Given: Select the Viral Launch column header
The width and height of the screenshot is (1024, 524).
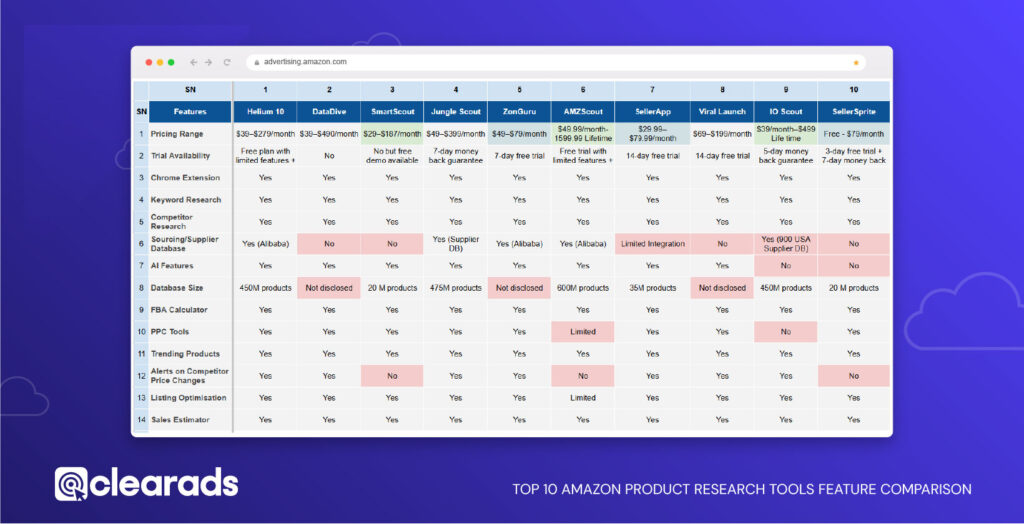Looking at the screenshot, I should [722, 112].
